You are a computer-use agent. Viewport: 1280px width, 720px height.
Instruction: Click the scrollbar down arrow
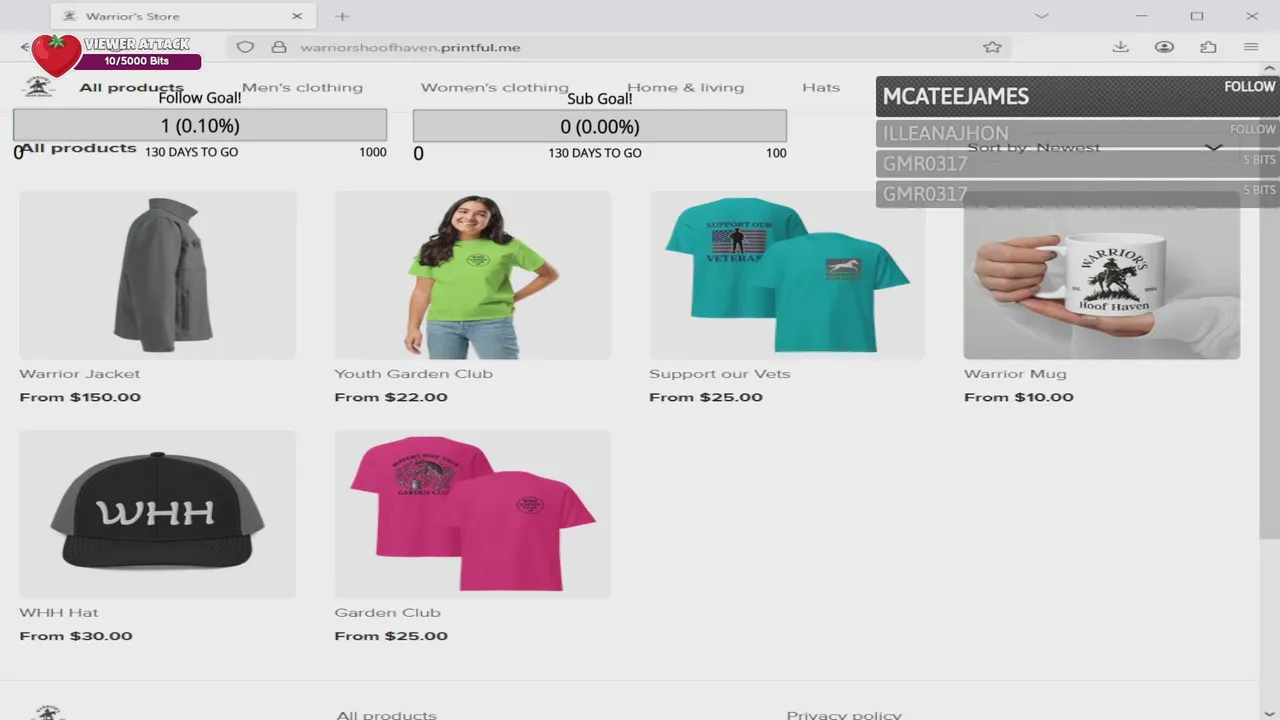[x=1270, y=713]
